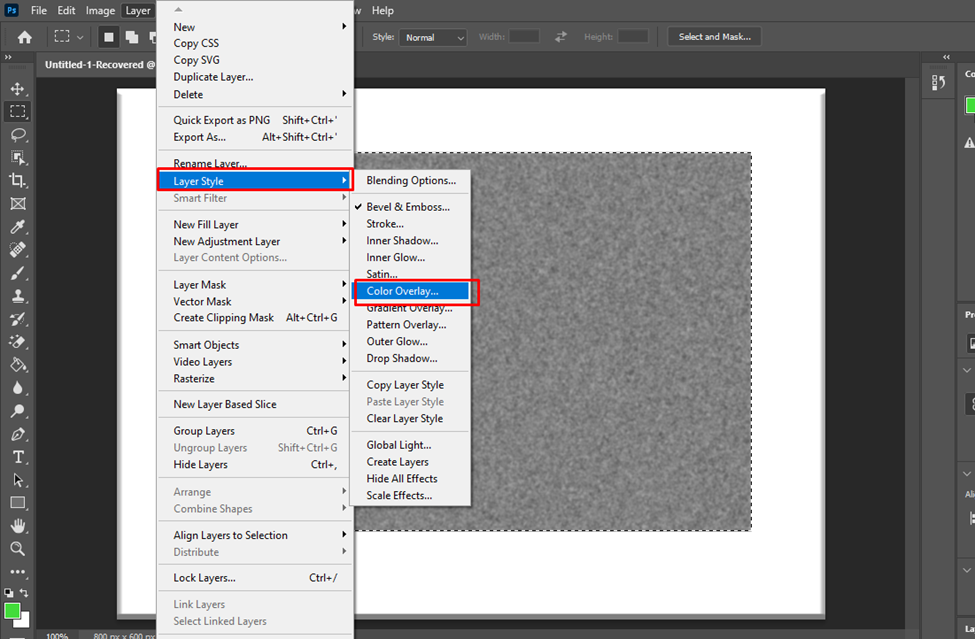Open the marquee tool preset picker arrow

coord(80,37)
